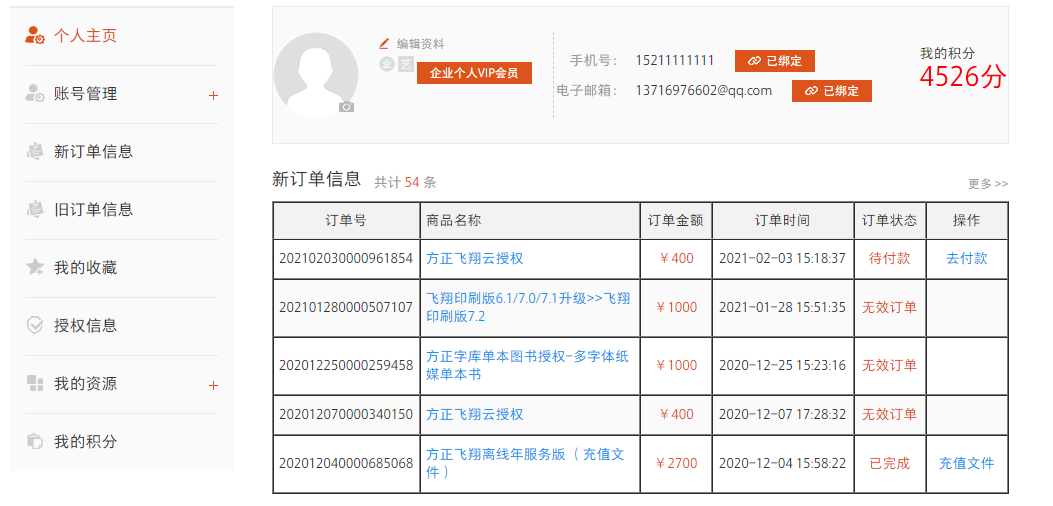Click the 订单时间 column header
The width and height of the screenshot is (1053, 506).
(x=782, y=220)
